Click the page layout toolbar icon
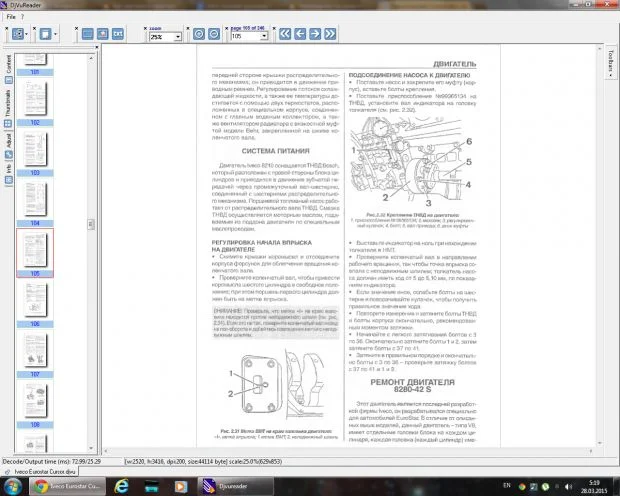 [x=45, y=34]
